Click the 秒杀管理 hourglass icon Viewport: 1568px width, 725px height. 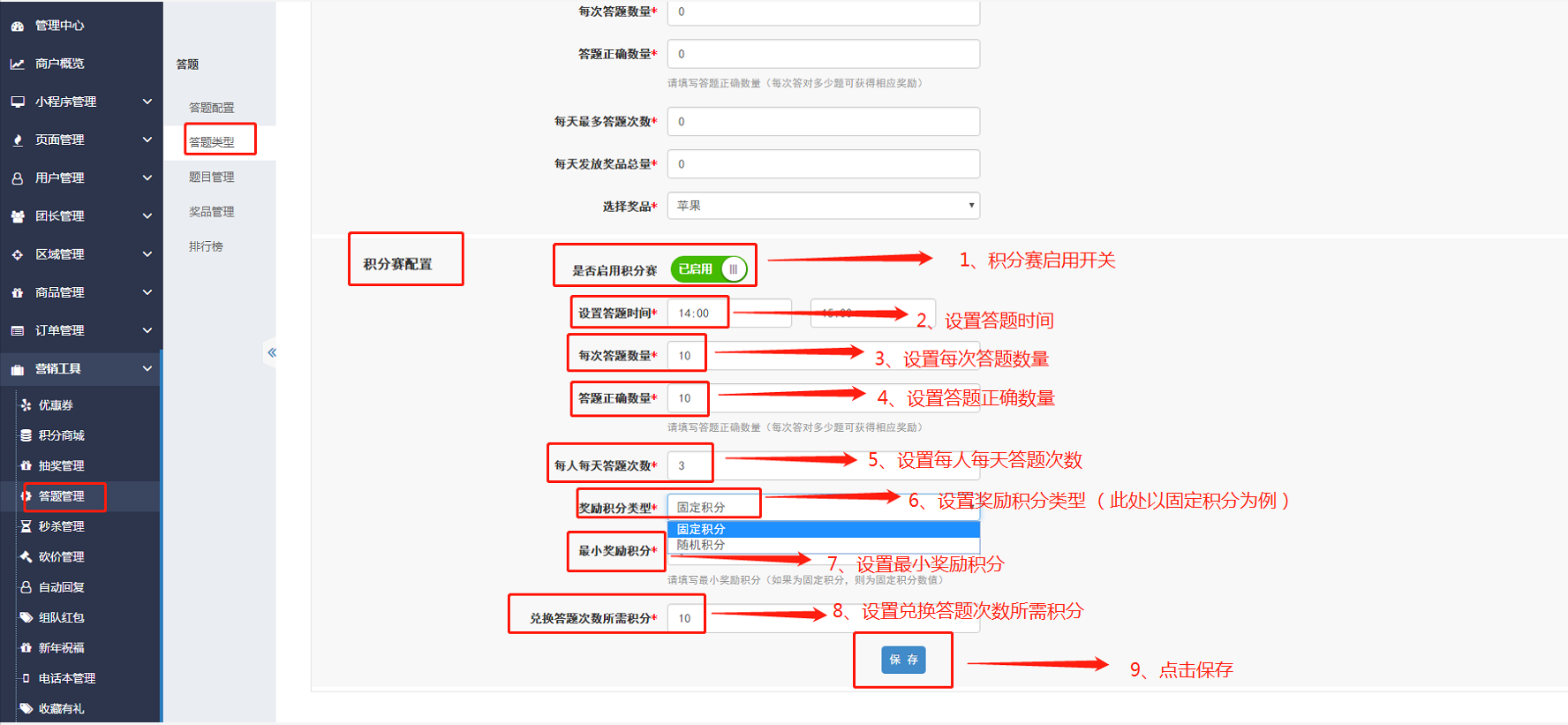[26, 526]
